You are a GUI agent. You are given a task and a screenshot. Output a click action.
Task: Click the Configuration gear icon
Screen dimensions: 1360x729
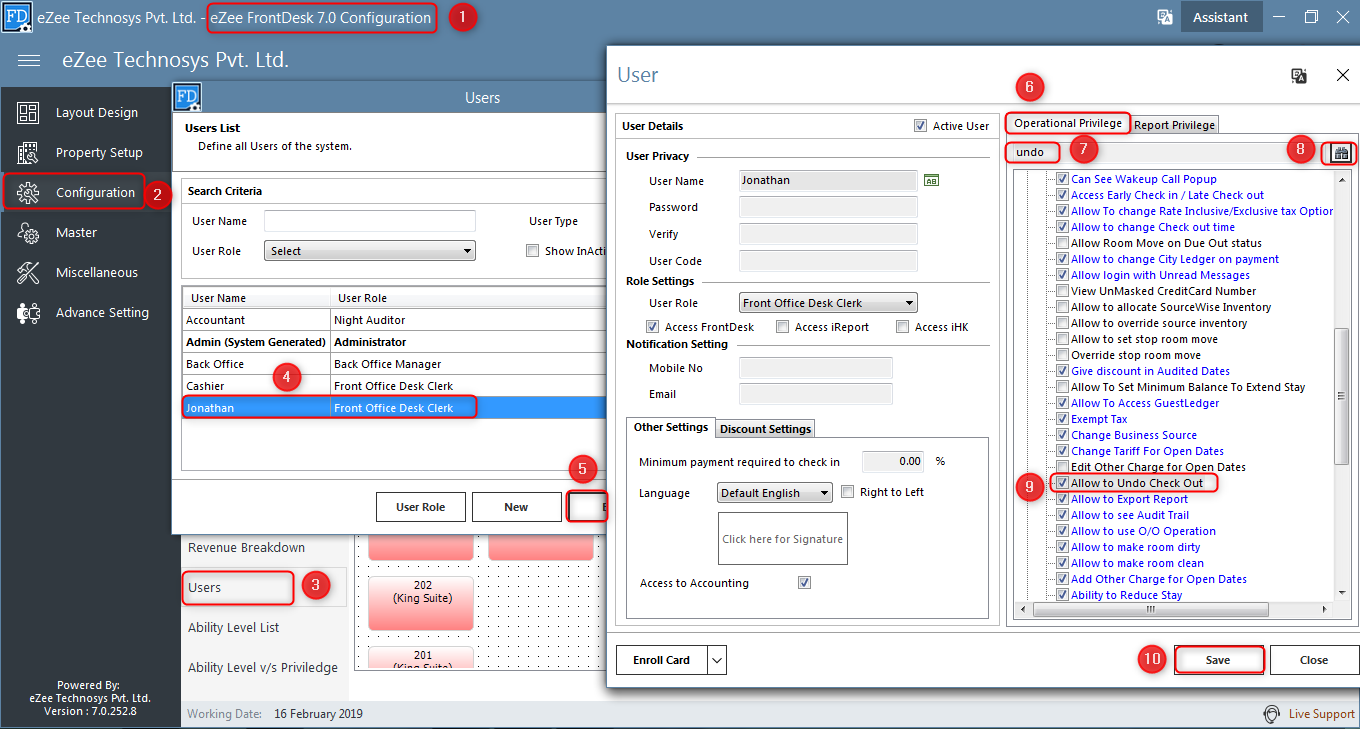28,193
